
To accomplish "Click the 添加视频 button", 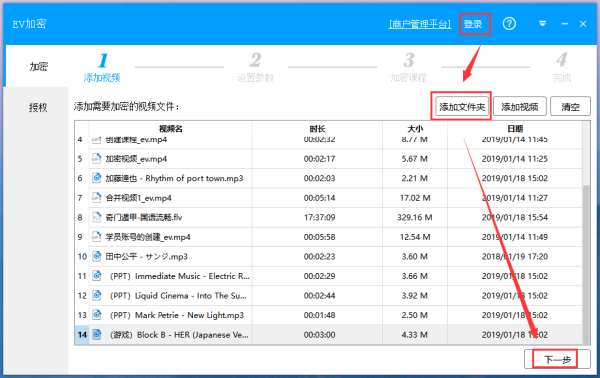I will click(520, 106).
